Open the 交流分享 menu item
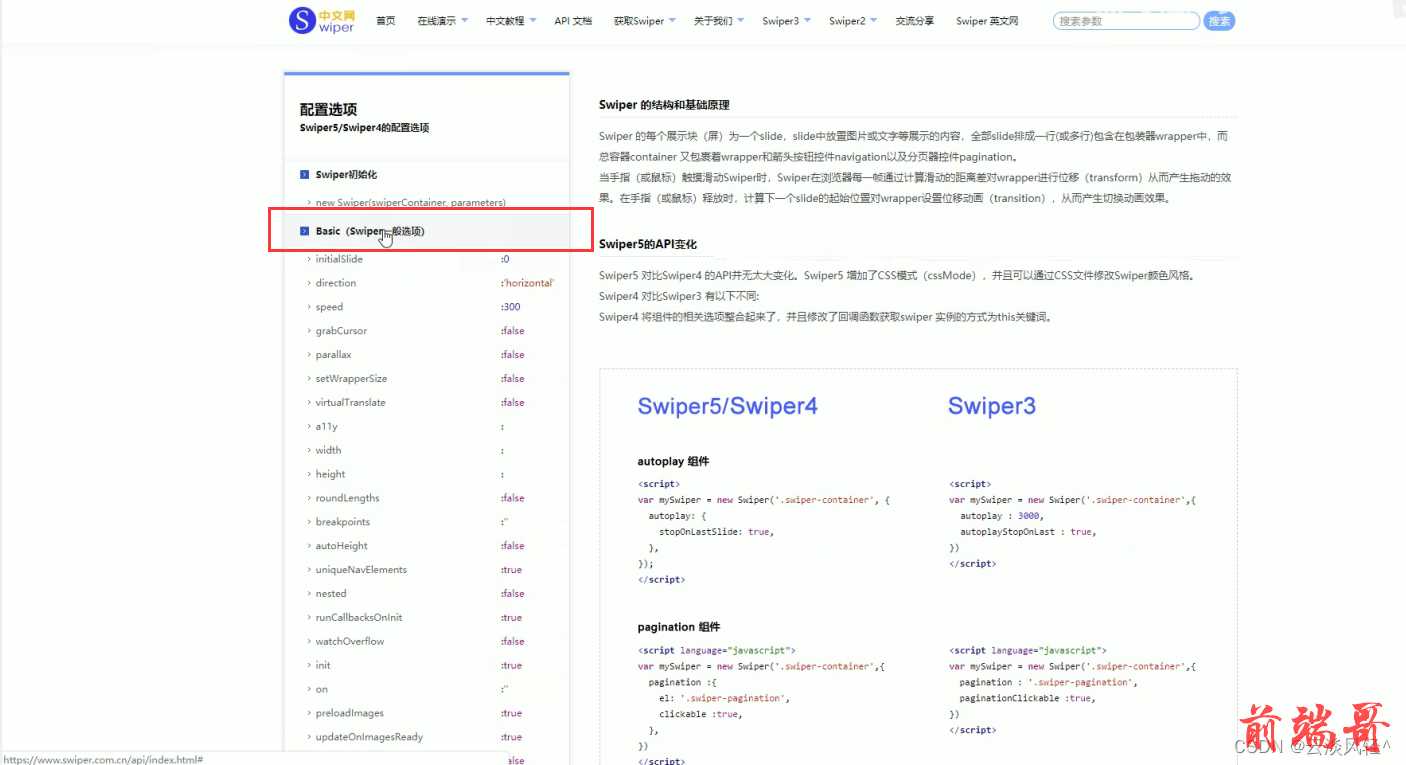Screen dimensions: 1406x765 tap(915, 21)
